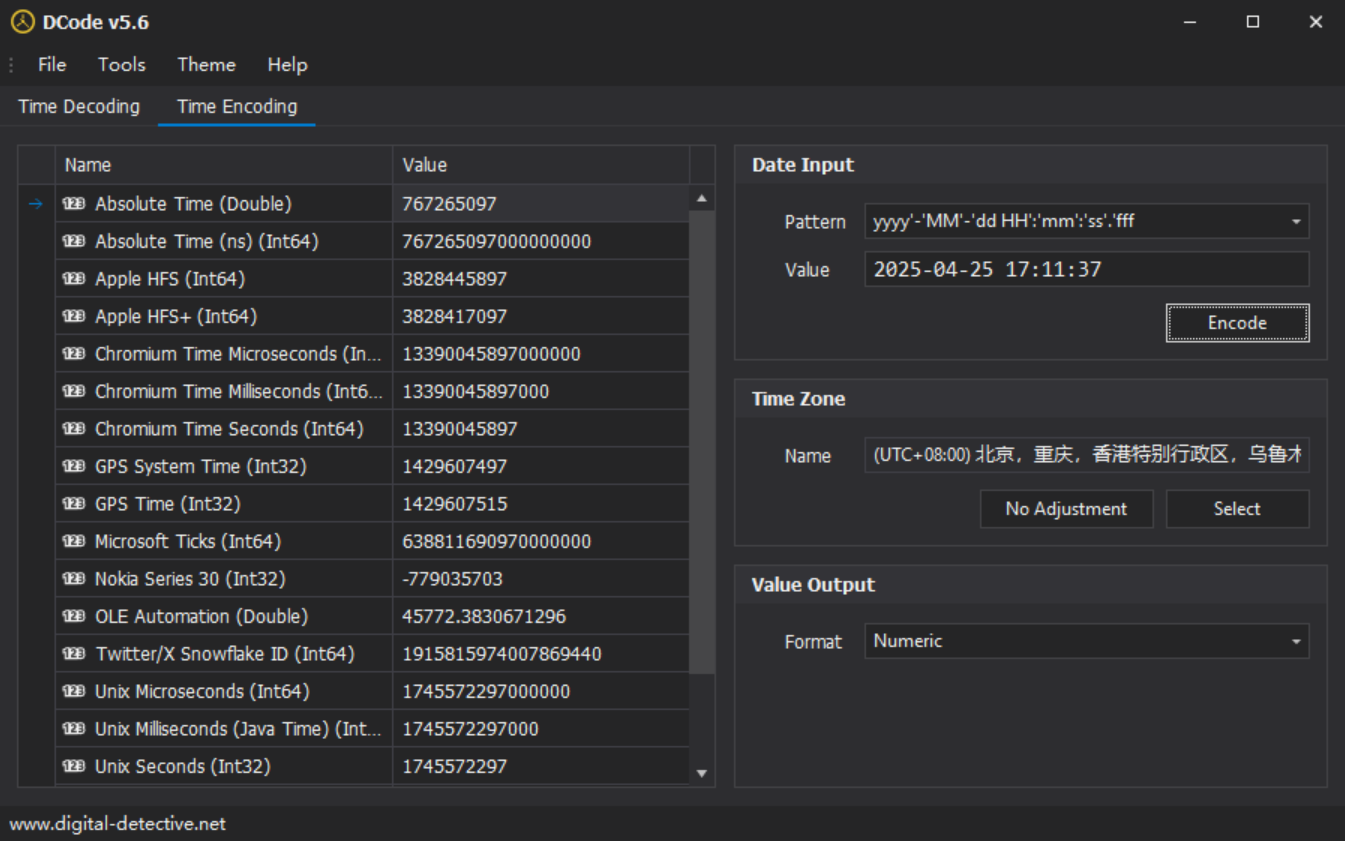Click the date Value input field

click(1085, 269)
